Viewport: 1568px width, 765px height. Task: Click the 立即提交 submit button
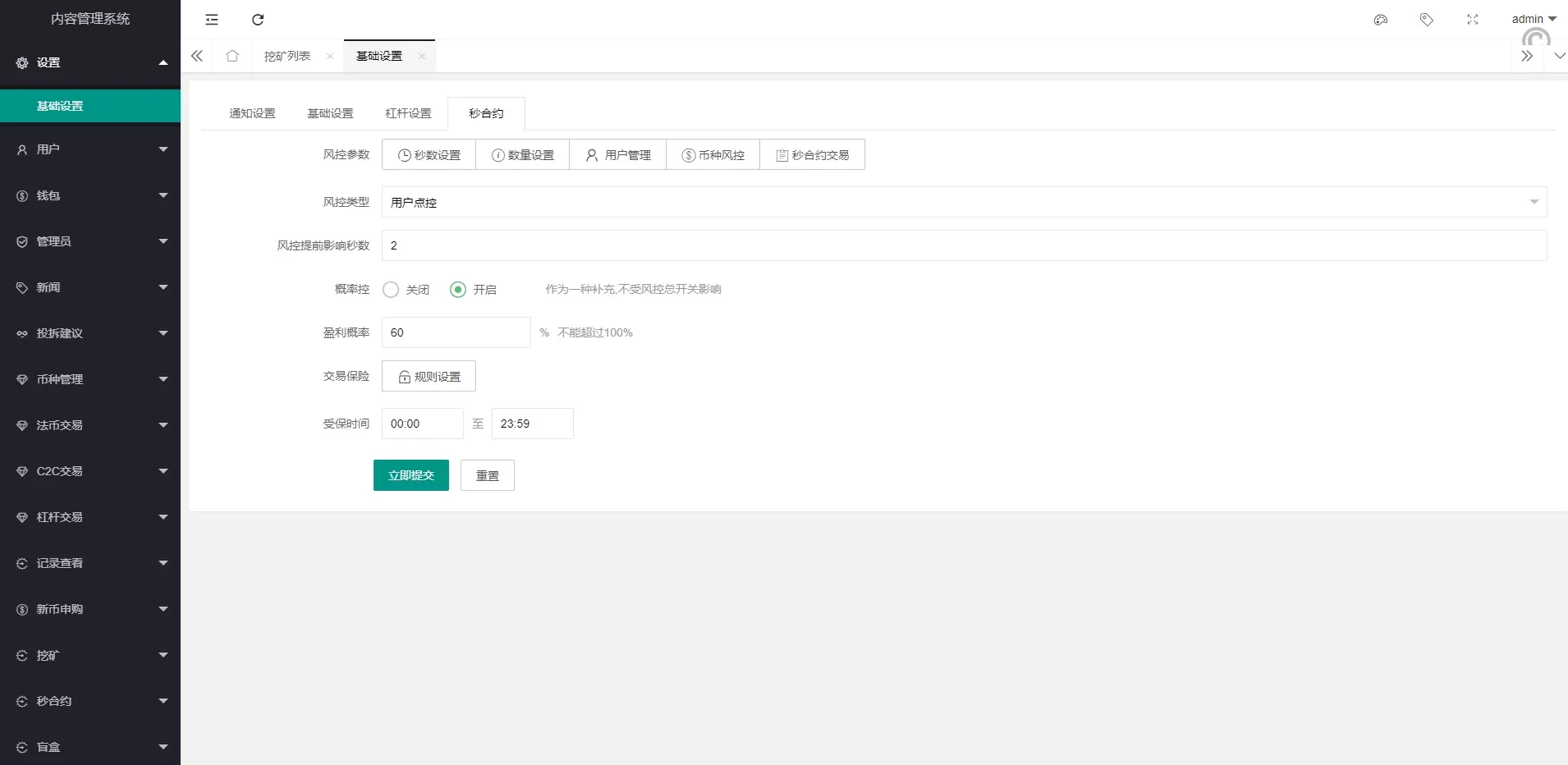coord(410,475)
